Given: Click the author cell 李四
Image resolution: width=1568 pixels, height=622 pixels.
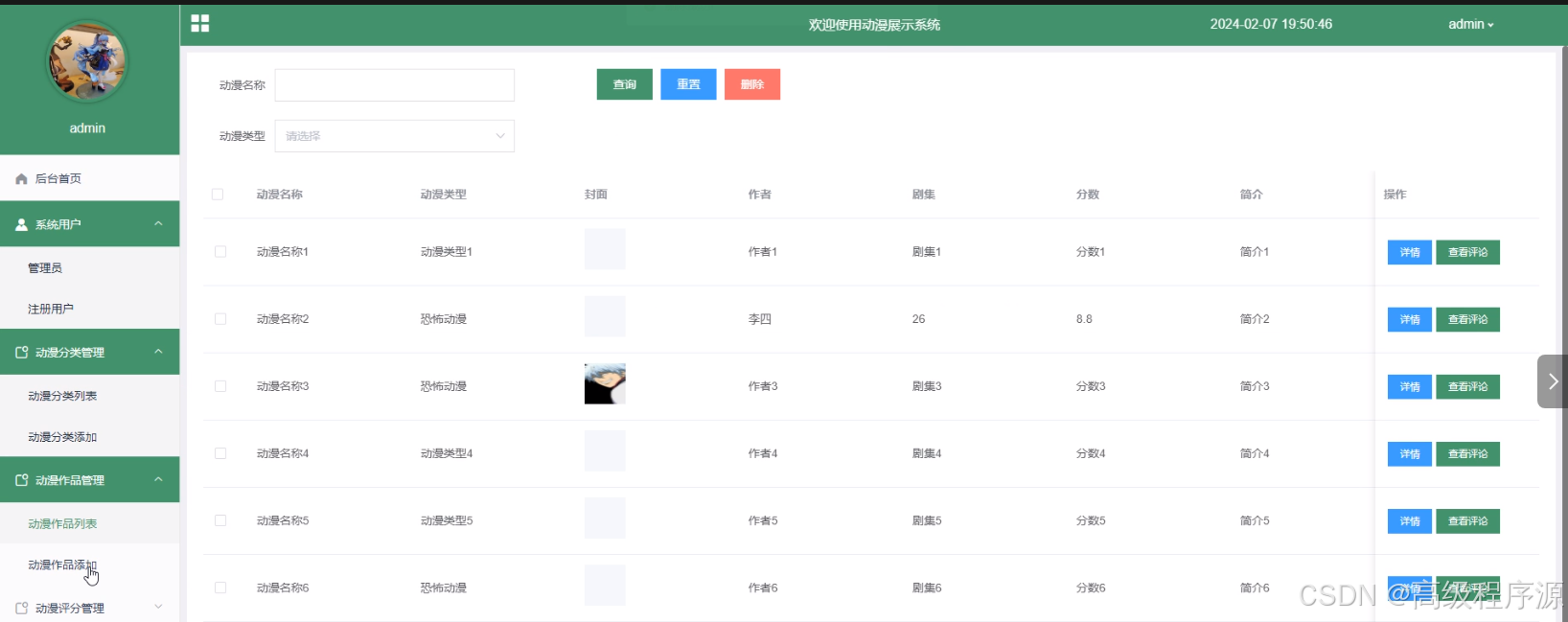Looking at the screenshot, I should click(x=760, y=319).
